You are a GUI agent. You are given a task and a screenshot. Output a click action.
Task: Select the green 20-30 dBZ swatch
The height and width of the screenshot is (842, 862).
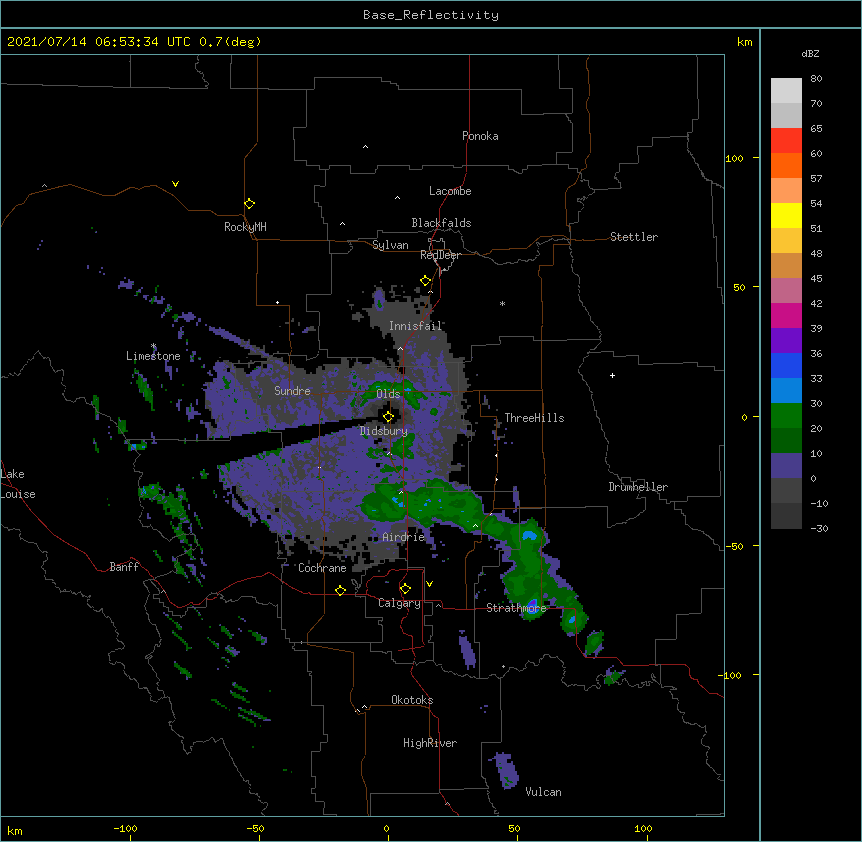click(x=786, y=416)
